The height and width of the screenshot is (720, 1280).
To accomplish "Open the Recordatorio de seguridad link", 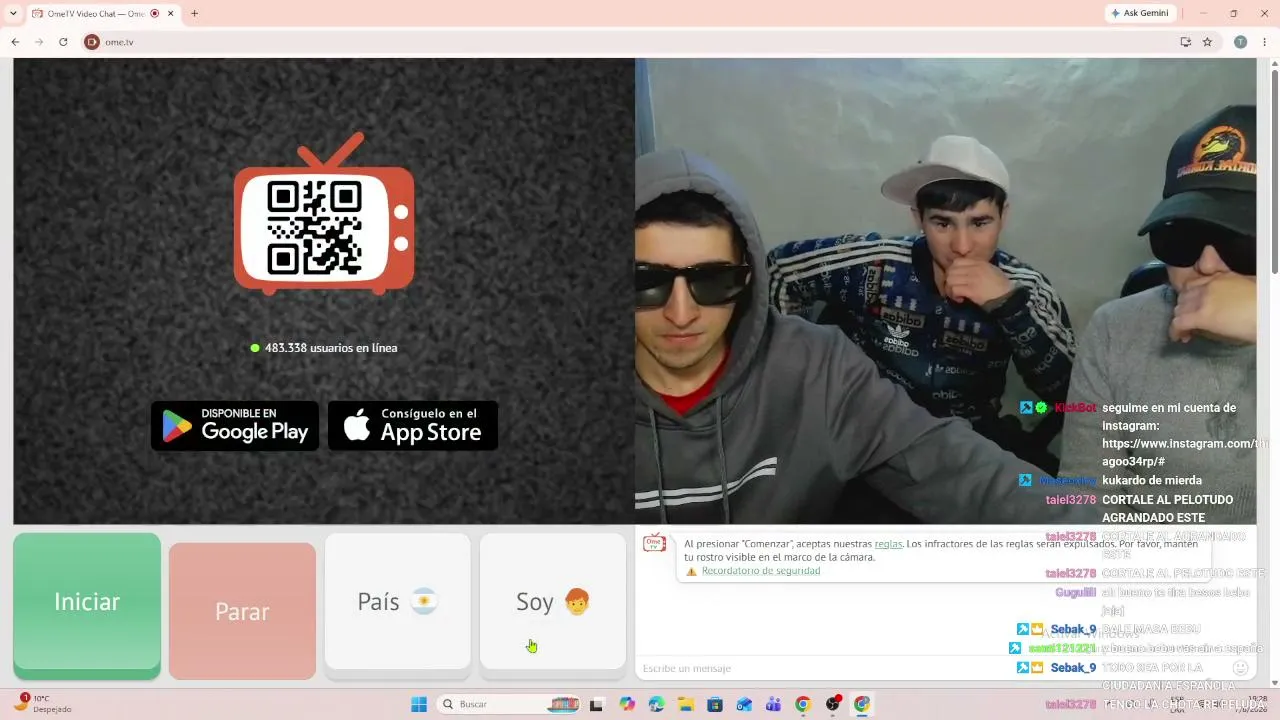I will point(761,571).
